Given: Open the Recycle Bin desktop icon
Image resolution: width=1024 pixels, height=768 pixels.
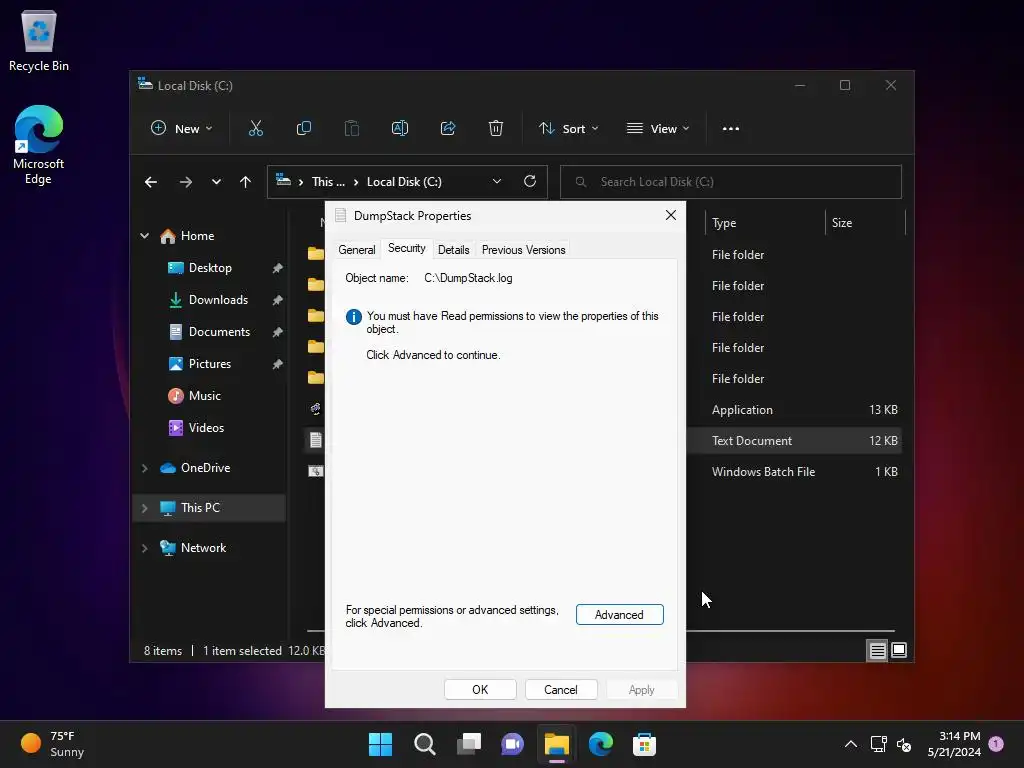Looking at the screenshot, I should click(39, 40).
